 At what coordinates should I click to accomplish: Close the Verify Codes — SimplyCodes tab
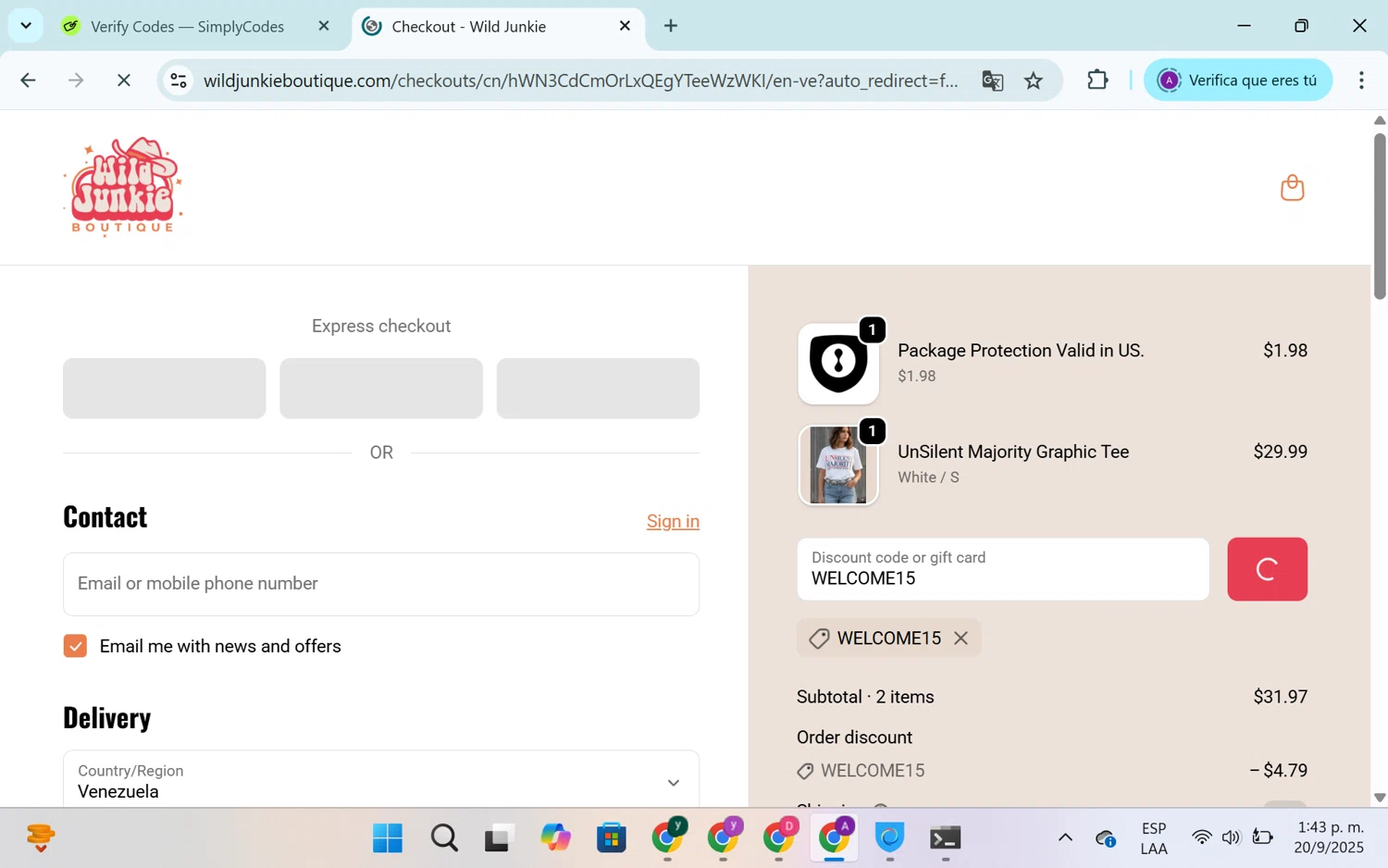tap(324, 26)
